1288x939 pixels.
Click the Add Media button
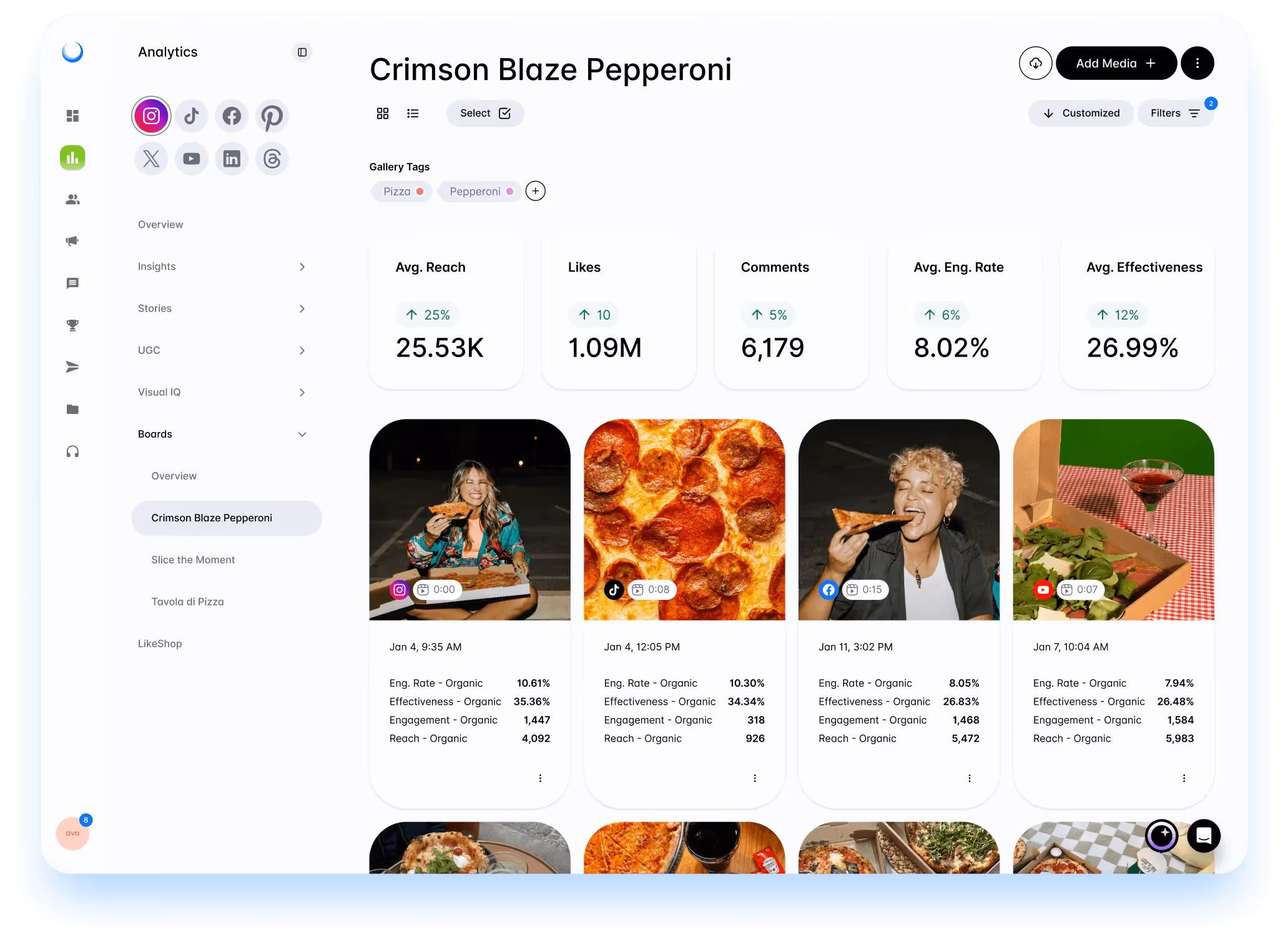(x=1116, y=62)
